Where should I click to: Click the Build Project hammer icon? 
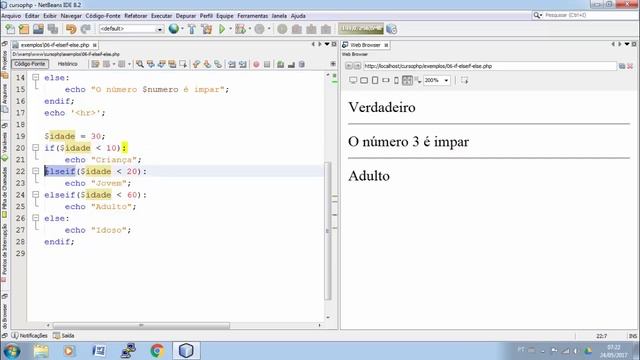point(192,29)
